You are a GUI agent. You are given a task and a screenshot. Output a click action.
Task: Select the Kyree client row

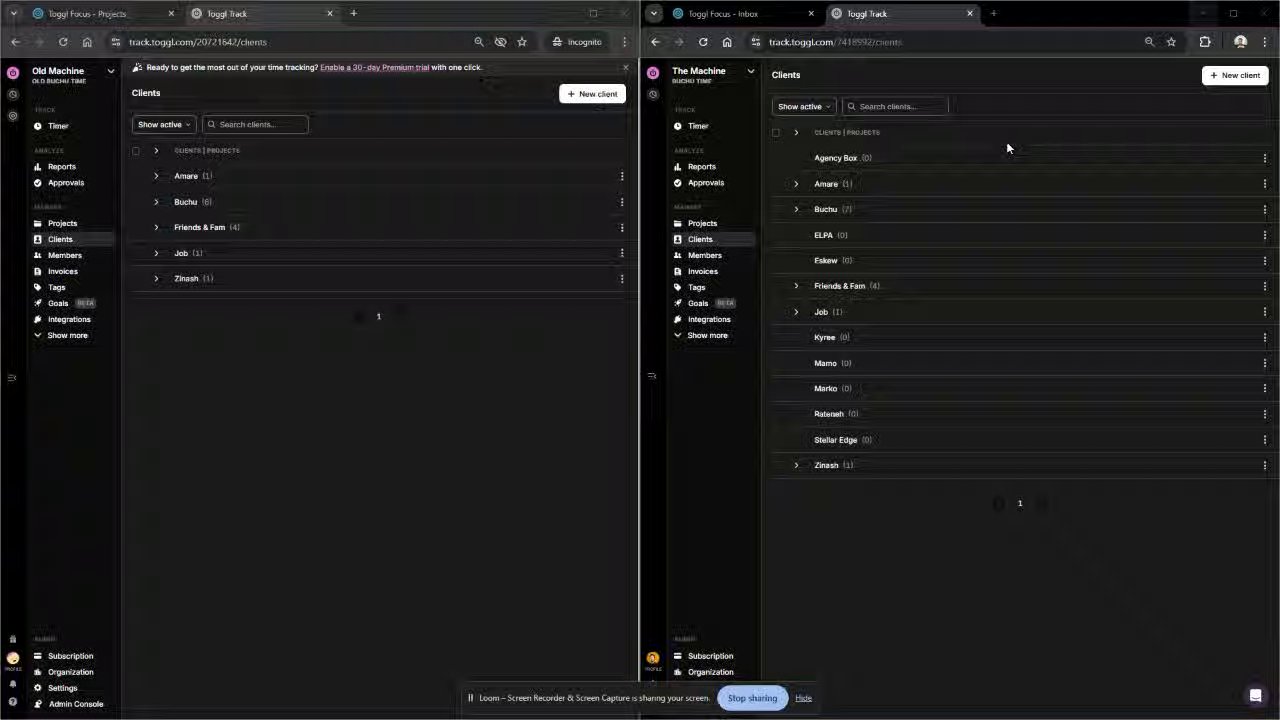1020,338
